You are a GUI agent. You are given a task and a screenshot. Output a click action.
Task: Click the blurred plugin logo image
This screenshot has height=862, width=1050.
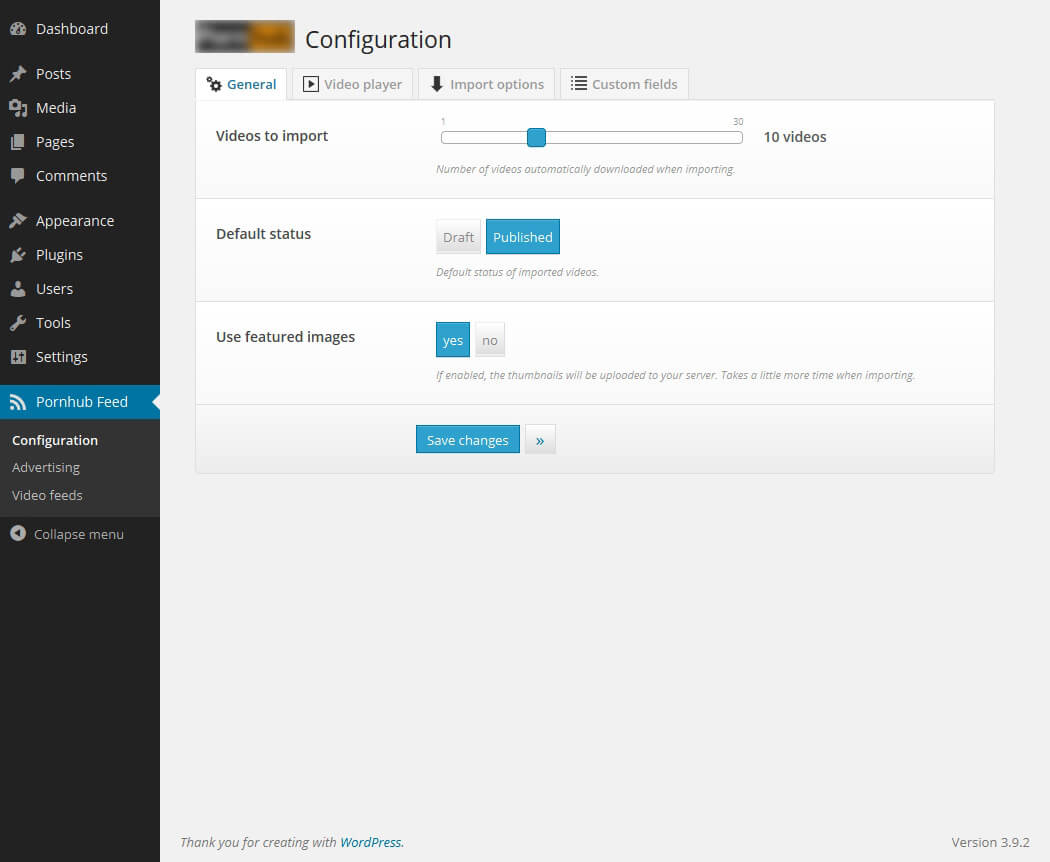(x=244, y=36)
